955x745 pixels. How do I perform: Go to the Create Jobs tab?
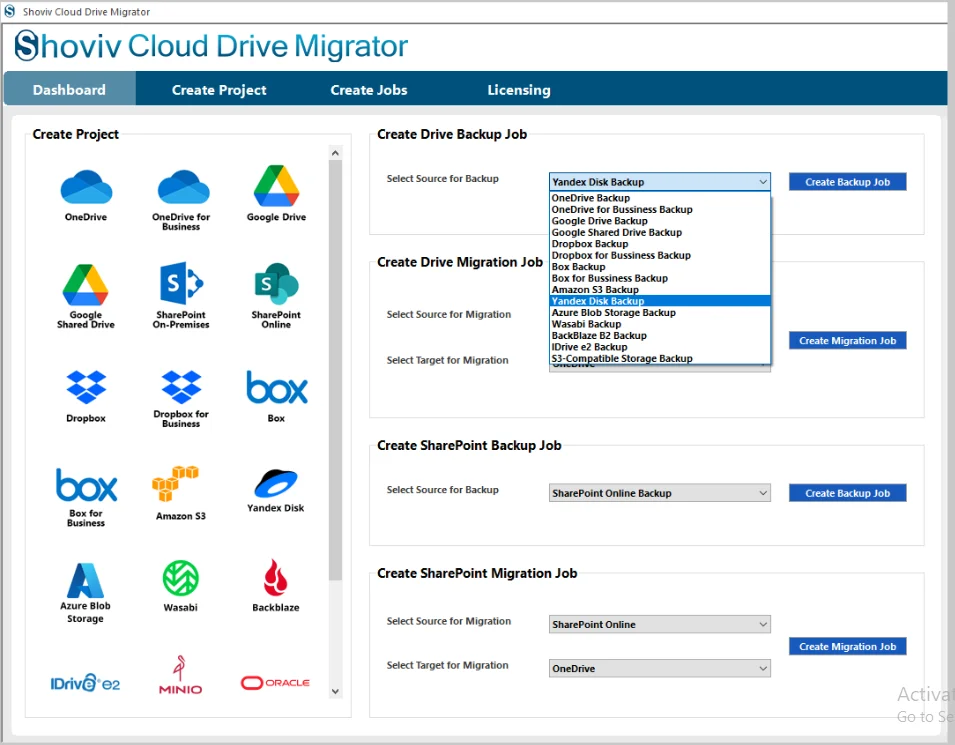click(368, 90)
